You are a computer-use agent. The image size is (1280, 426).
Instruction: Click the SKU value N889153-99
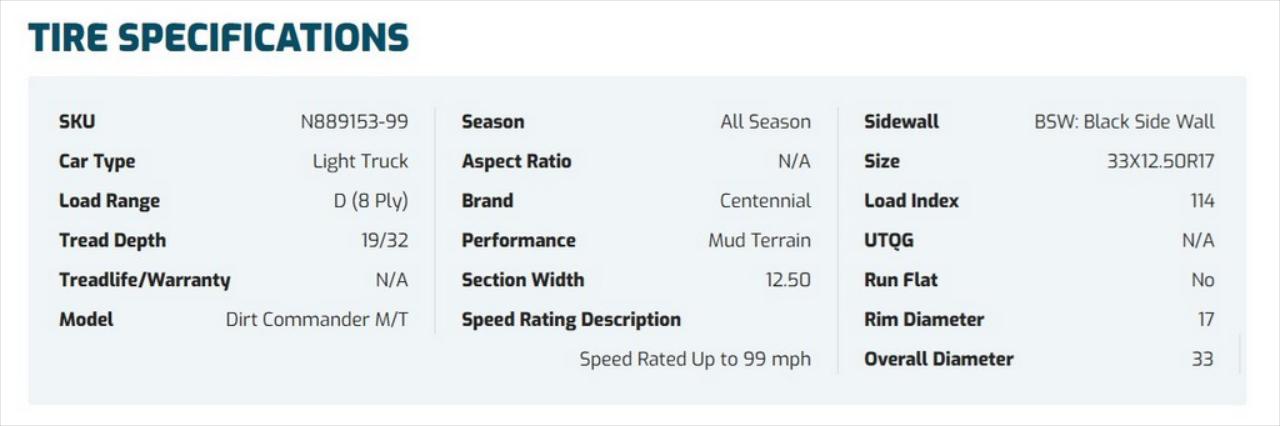(354, 122)
